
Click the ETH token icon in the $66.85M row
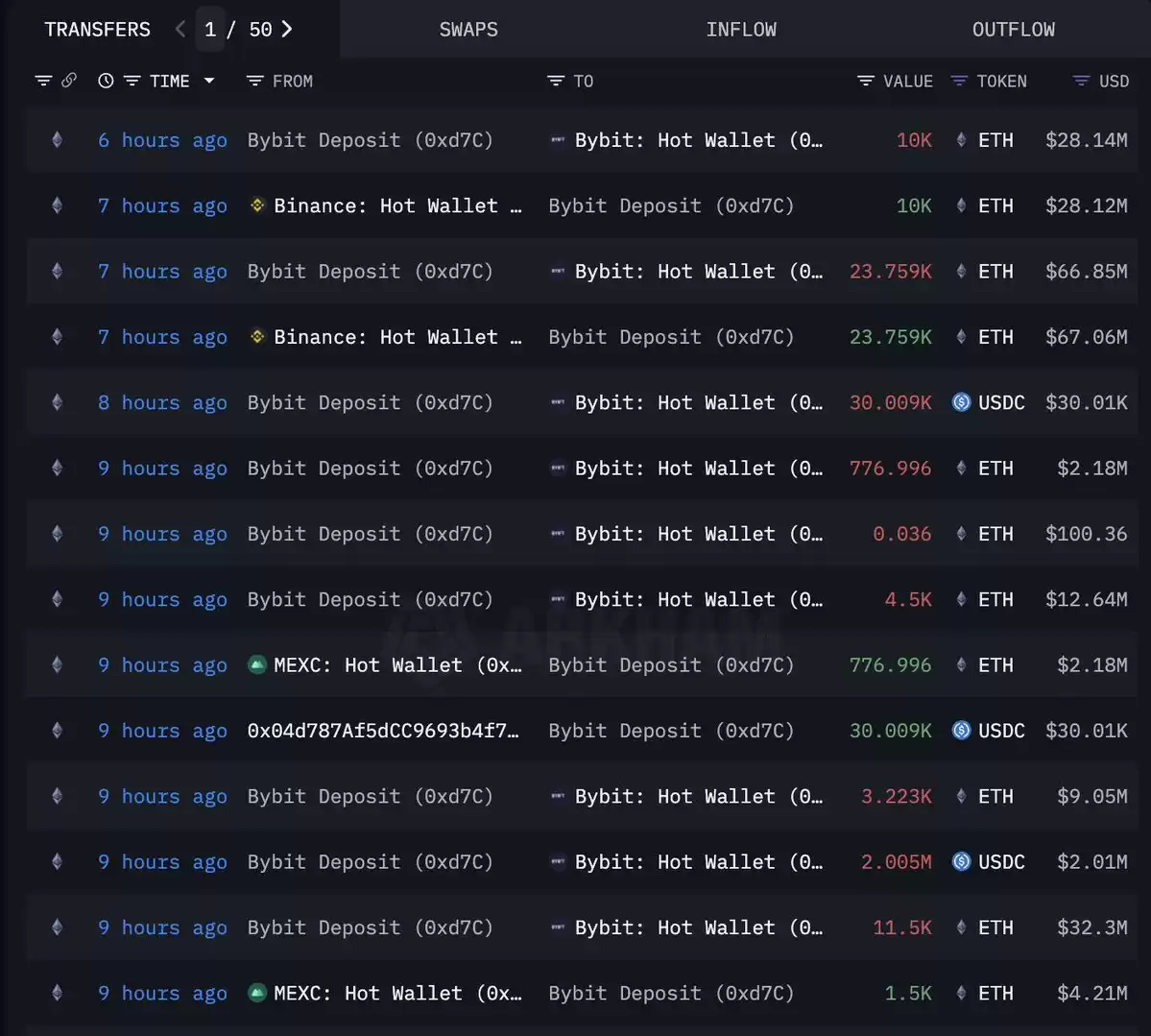[961, 272]
